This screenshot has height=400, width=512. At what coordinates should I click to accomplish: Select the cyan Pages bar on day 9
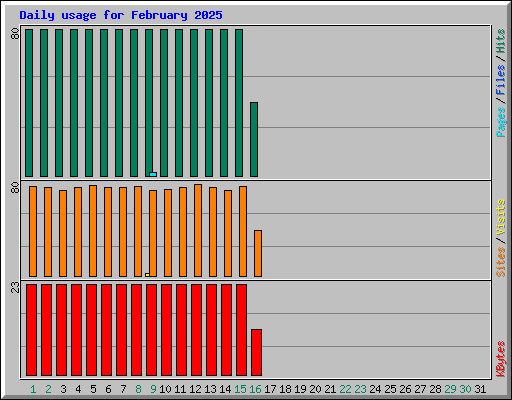[x=153, y=174]
